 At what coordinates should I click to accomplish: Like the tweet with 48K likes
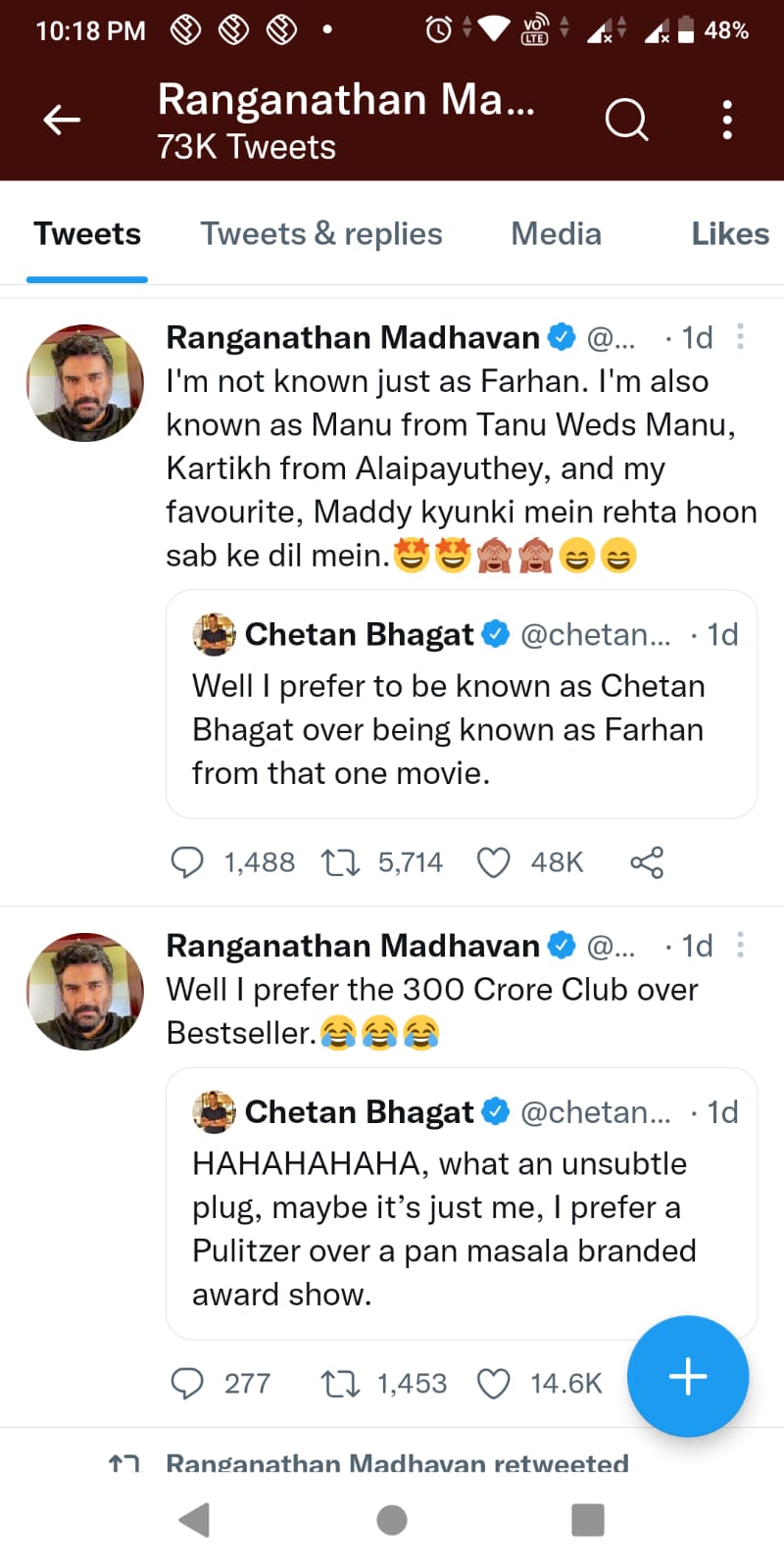pyautogui.click(x=493, y=862)
